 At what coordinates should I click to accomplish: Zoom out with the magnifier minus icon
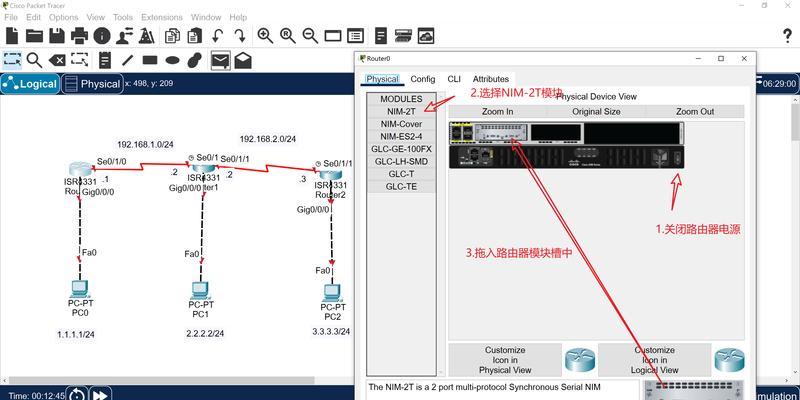click(310, 36)
